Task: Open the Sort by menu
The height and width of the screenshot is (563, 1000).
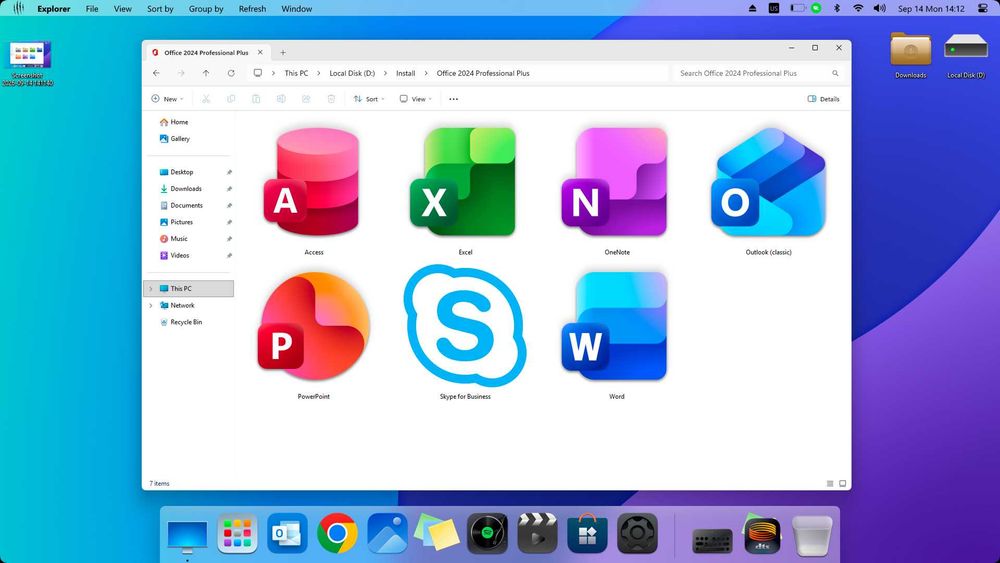Action: tap(160, 9)
